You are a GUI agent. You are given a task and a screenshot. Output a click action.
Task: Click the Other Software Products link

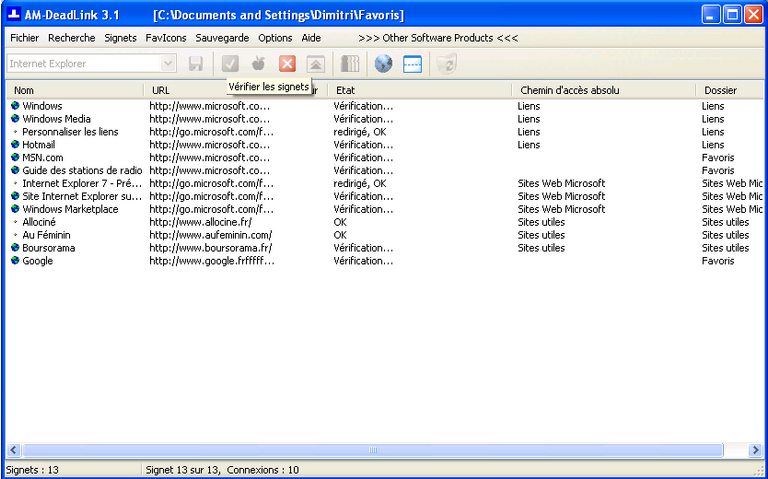tap(438, 38)
